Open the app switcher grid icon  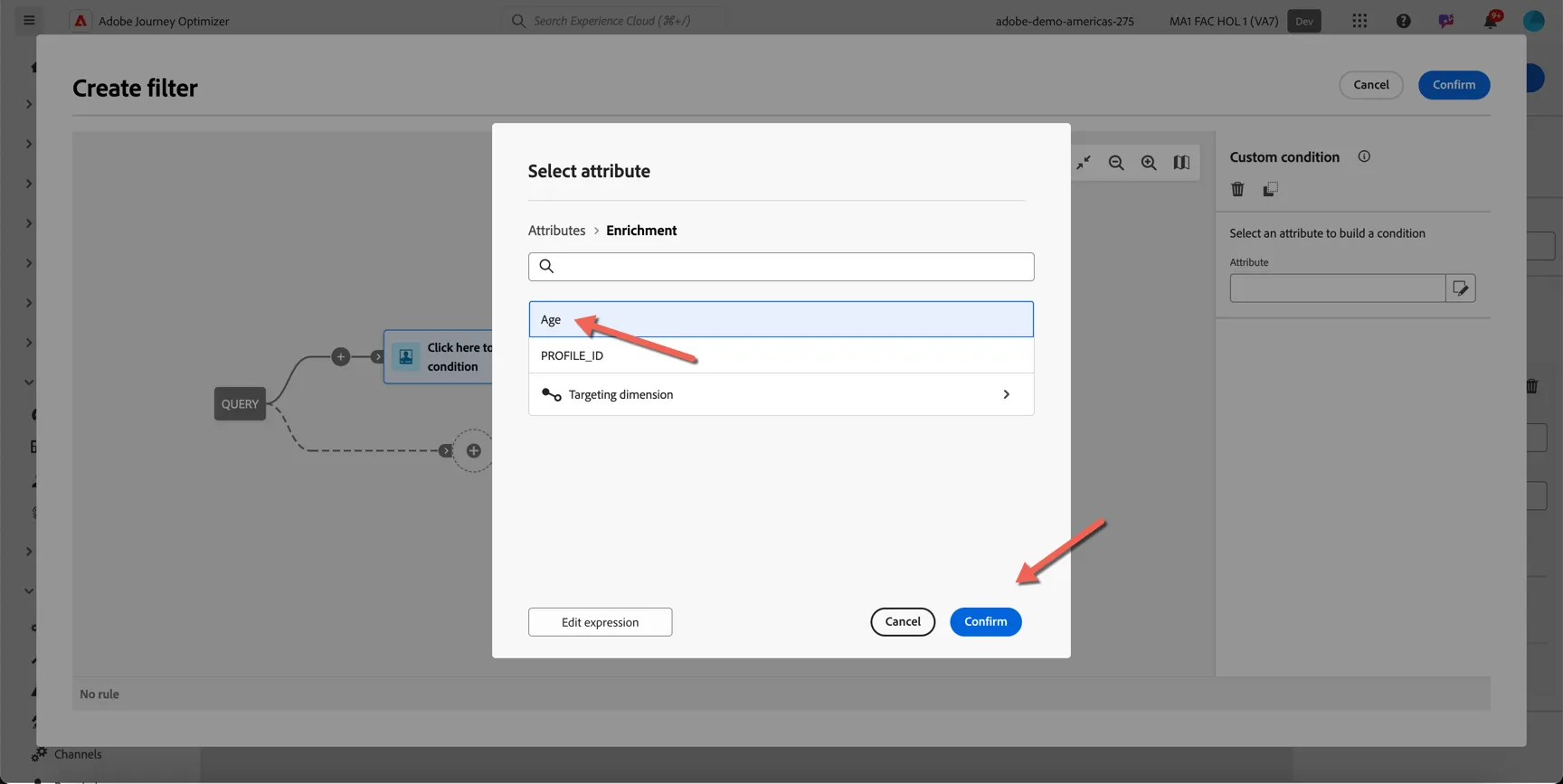(1359, 21)
